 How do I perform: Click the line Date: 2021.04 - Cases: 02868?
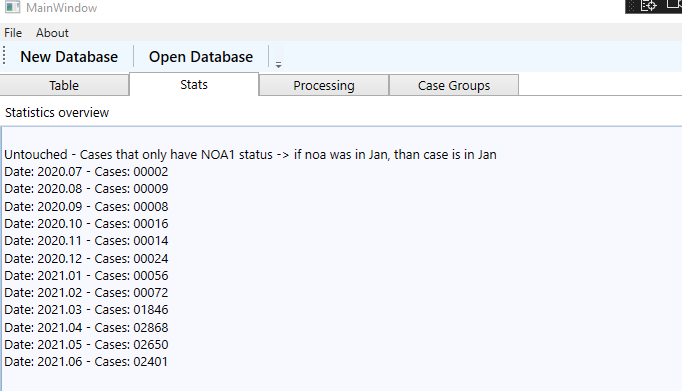tap(86, 328)
